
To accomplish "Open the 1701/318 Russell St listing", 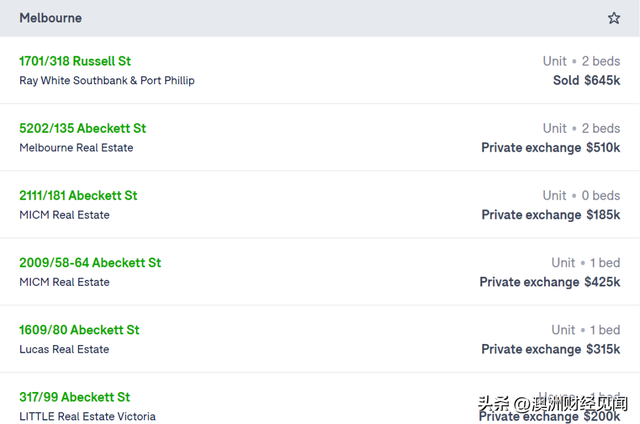I will 75,61.
